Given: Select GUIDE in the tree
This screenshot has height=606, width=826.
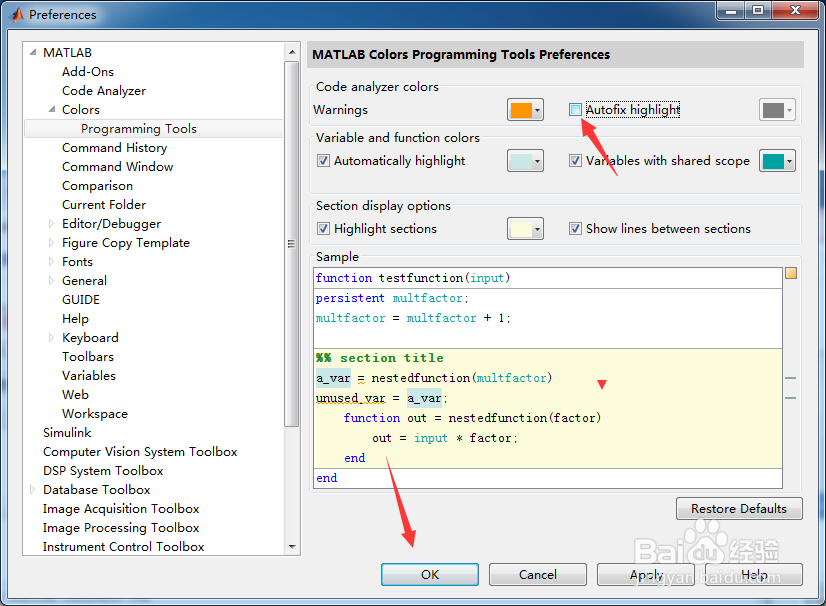Looking at the screenshot, I should tap(81, 299).
